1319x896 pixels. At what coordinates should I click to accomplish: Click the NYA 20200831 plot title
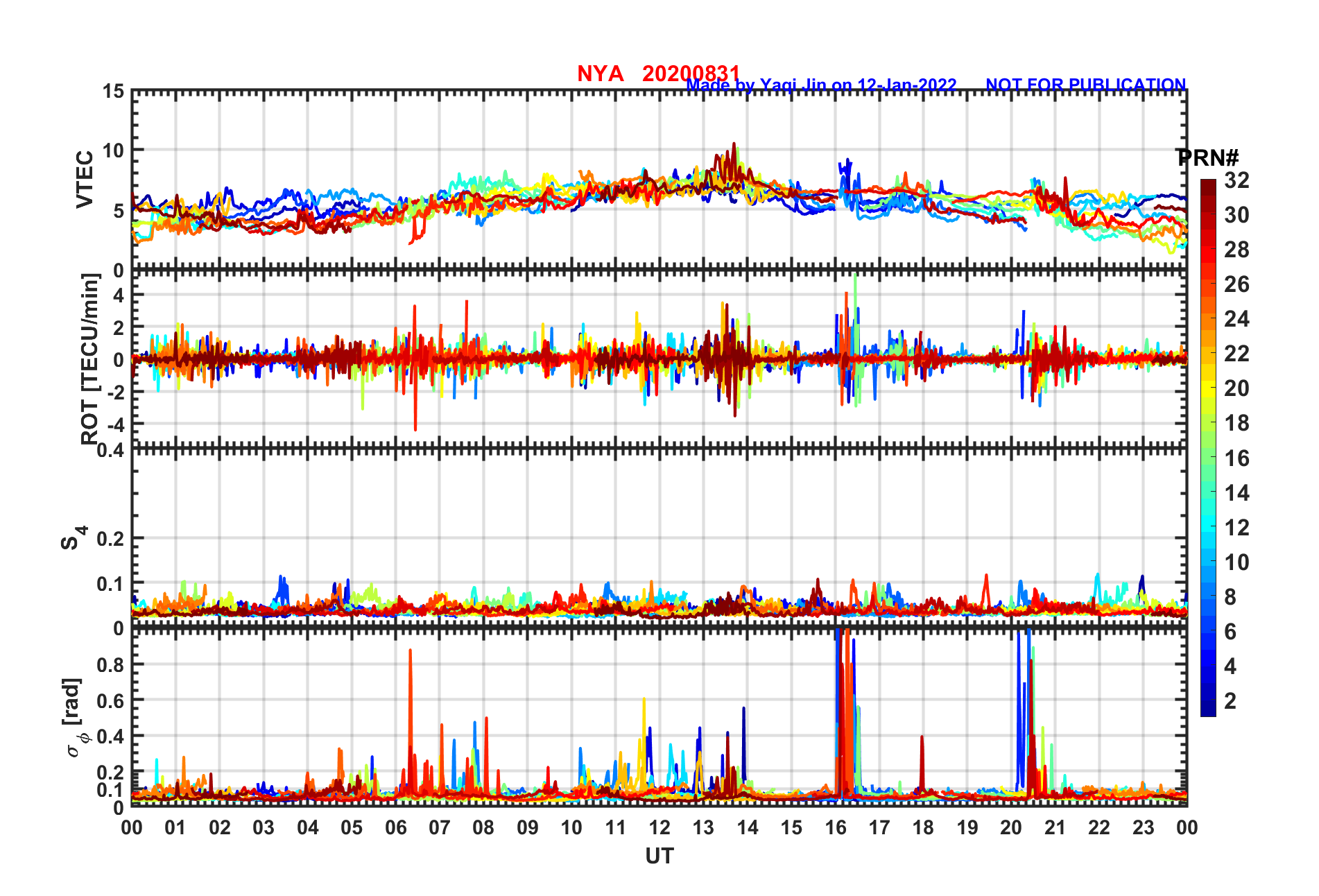(658, 74)
